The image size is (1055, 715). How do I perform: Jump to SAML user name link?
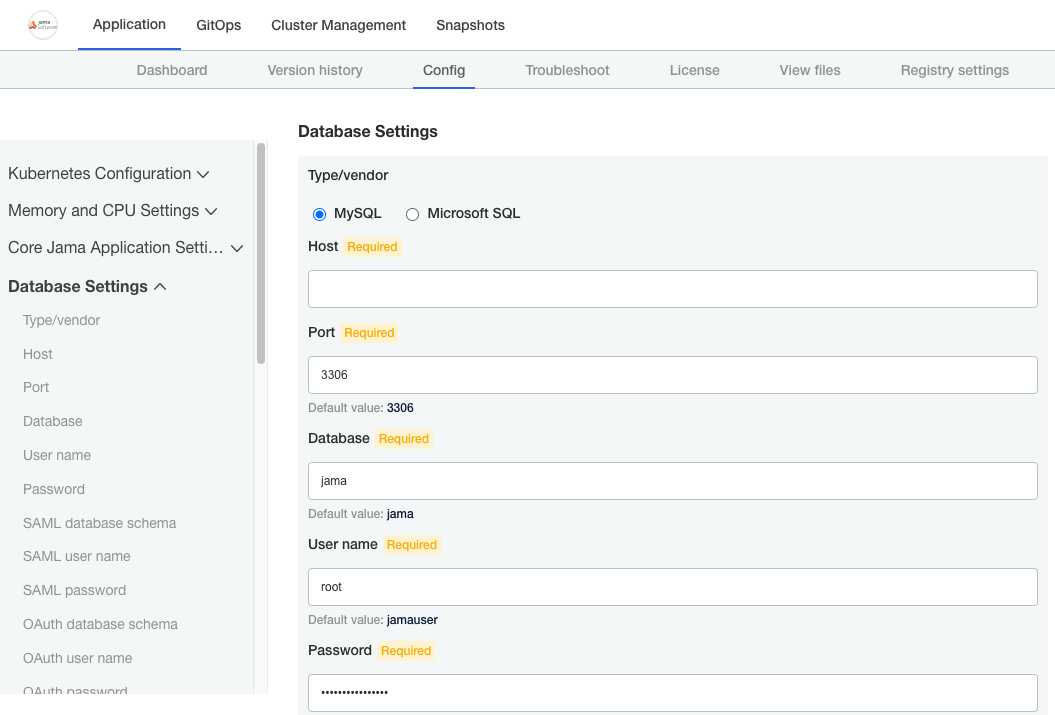pyautogui.click(x=77, y=556)
